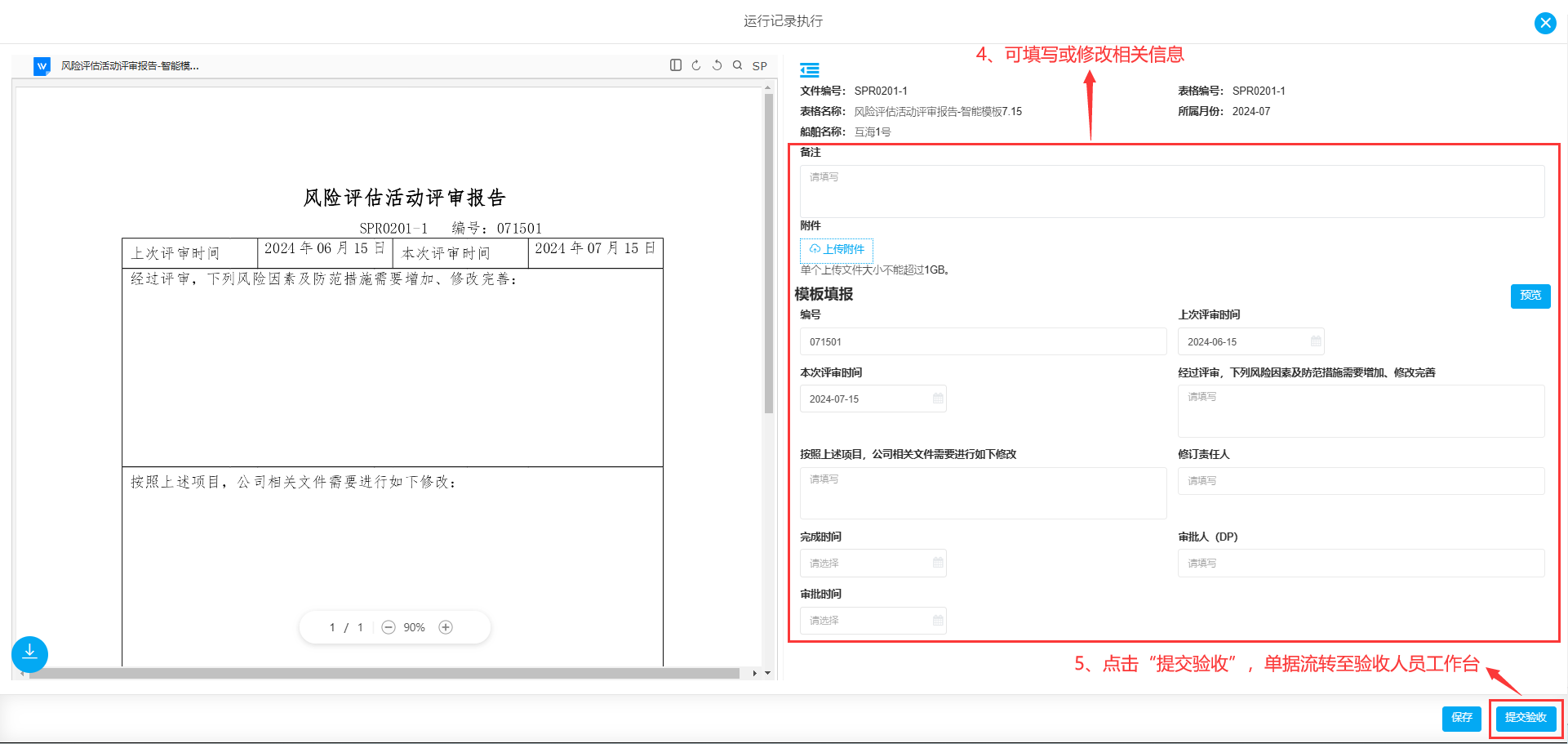The height and width of the screenshot is (744, 1568).
Task: Focus the 经过评审 risk factors text area
Action: [1361, 411]
